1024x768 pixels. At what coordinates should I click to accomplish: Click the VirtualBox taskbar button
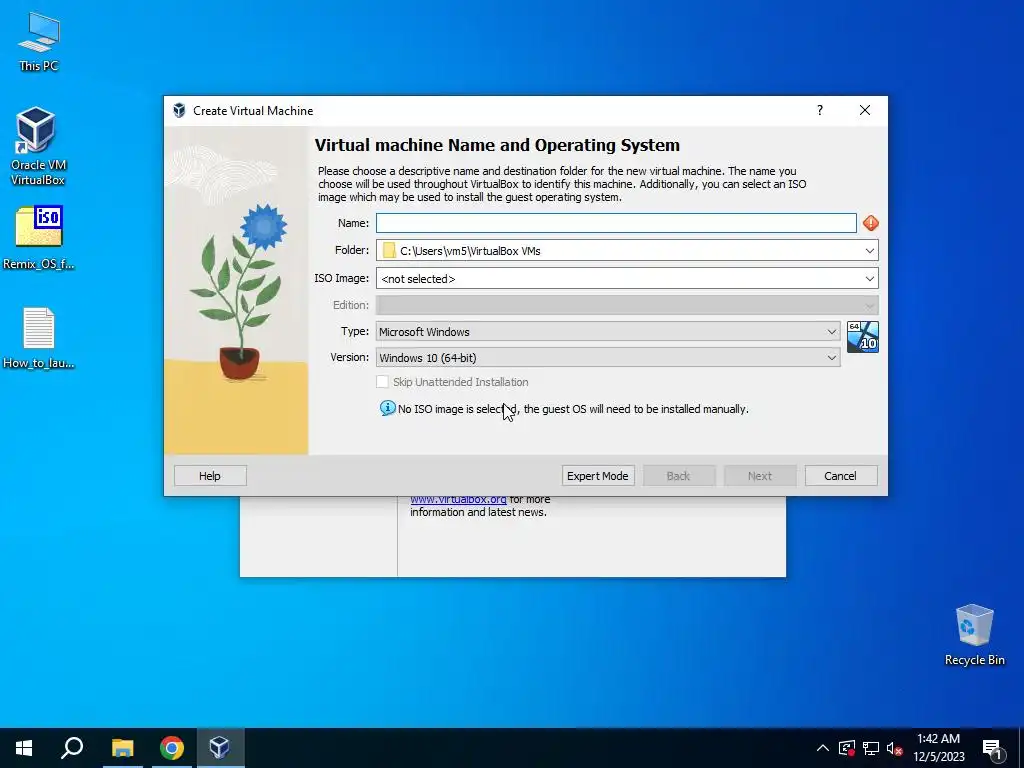pos(220,748)
